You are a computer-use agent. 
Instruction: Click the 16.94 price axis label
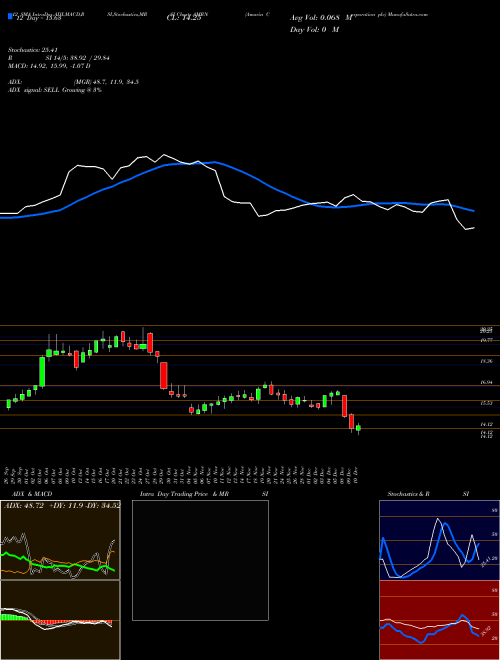[x=487, y=382]
